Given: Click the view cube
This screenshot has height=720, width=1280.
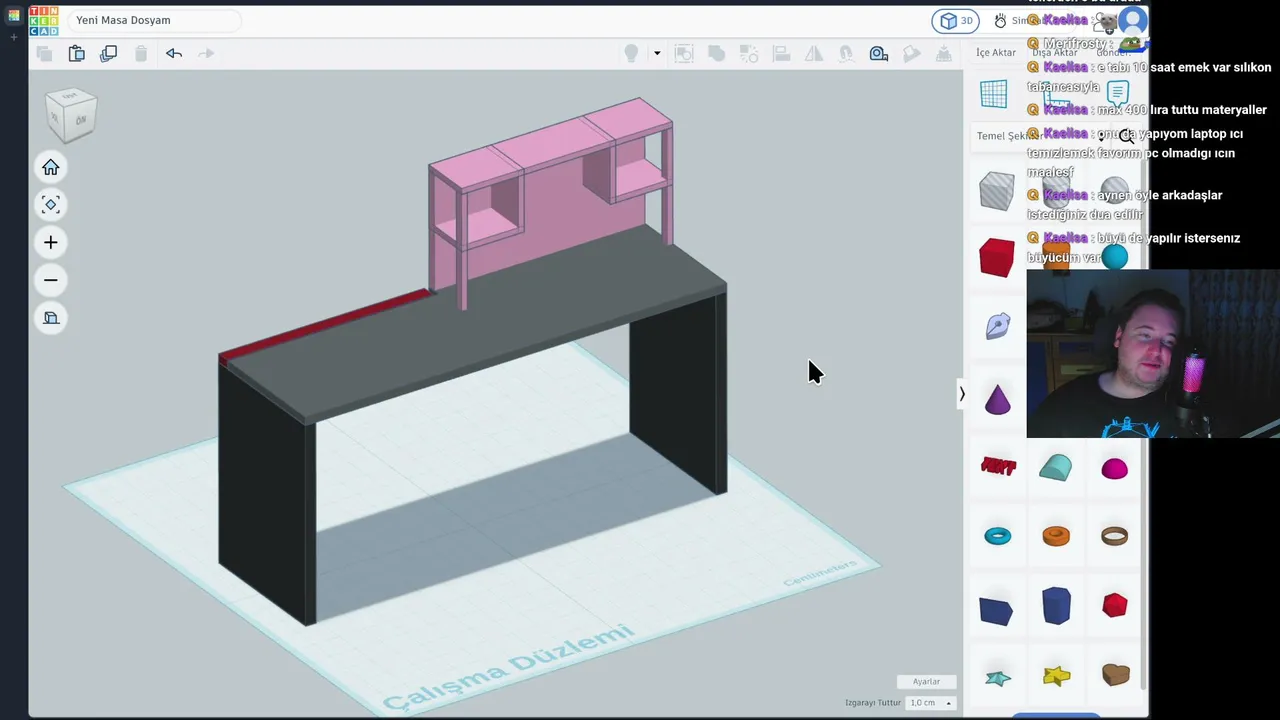Looking at the screenshot, I should [71, 113].
